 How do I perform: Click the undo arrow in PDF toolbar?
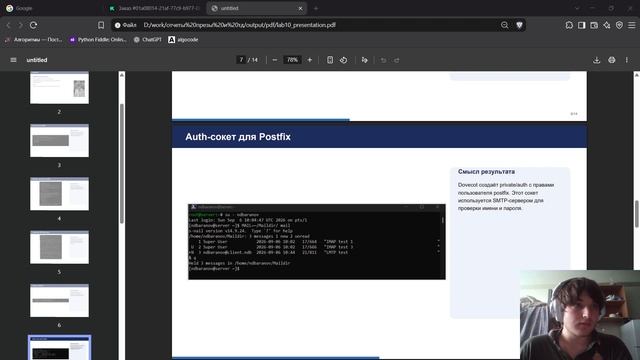(x=383, y=60)
